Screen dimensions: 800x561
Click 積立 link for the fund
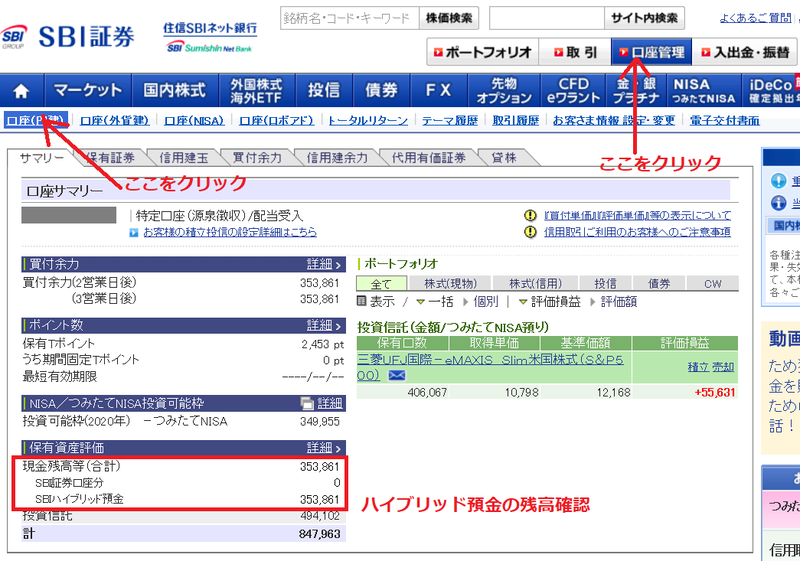[x=697, y=367]
